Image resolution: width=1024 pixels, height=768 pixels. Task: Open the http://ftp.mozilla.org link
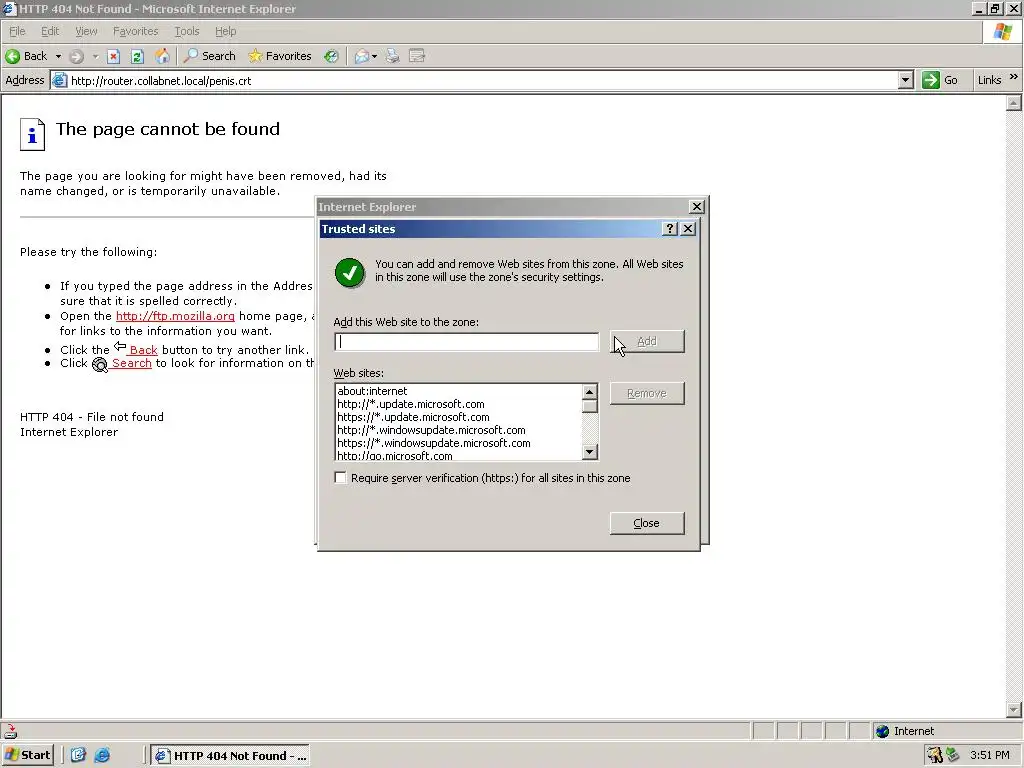(x=175, y=316)
